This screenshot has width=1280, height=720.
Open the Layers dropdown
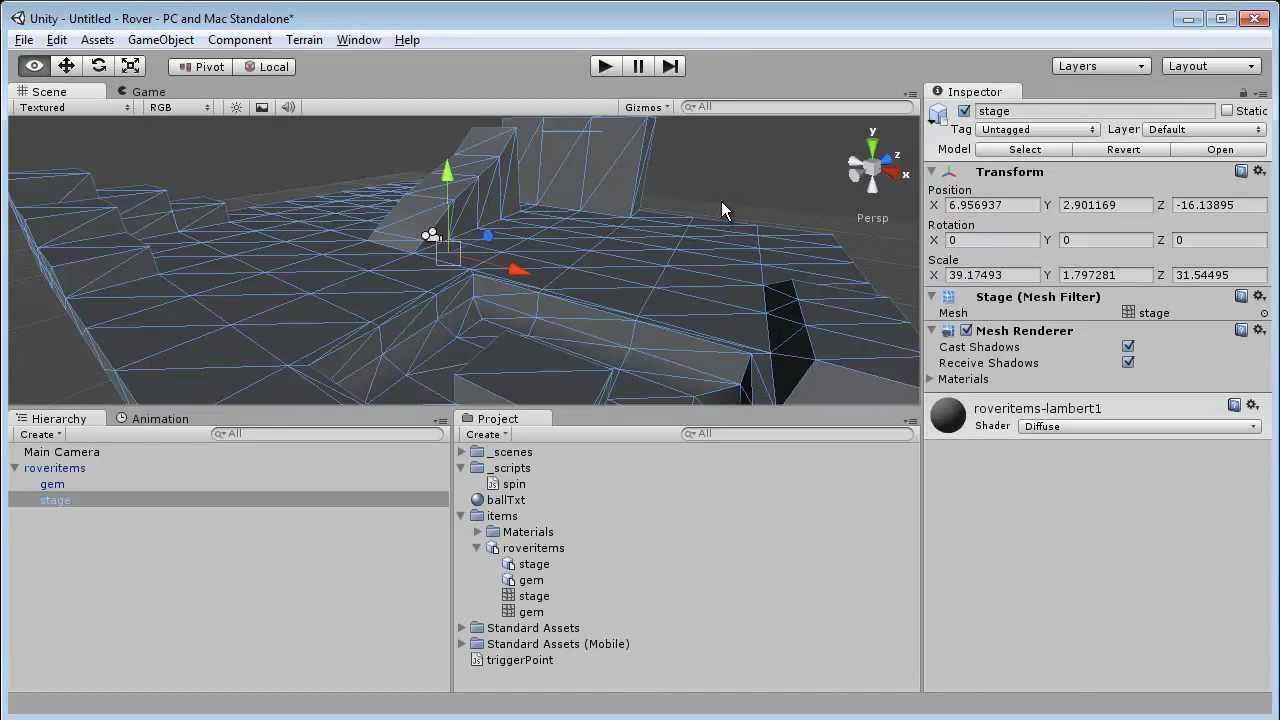tap(1101, 66)
